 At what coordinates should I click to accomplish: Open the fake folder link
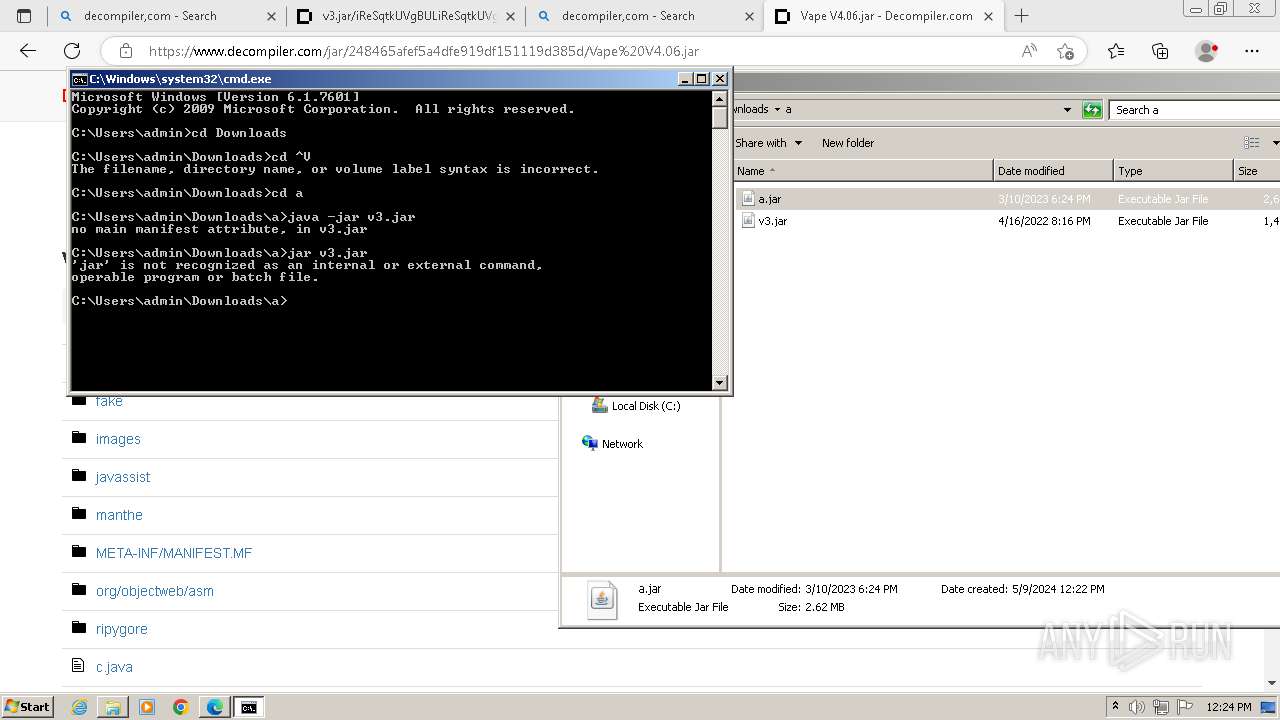click(x=109, y=401)
